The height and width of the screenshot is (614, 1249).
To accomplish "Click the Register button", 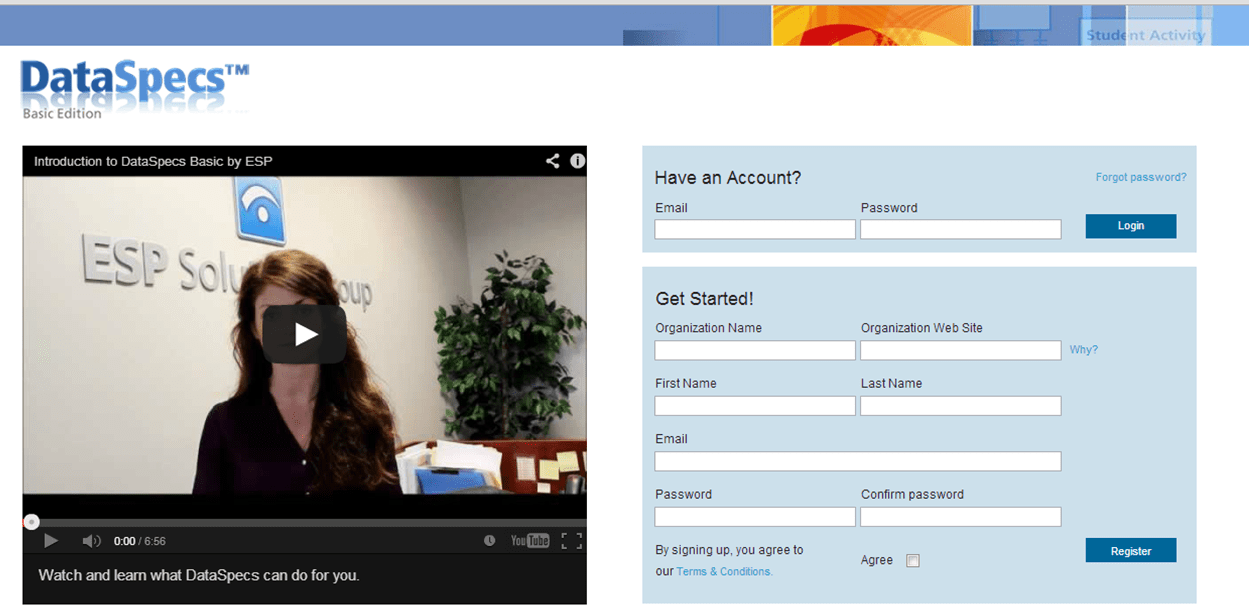I will click(1131, 551).
